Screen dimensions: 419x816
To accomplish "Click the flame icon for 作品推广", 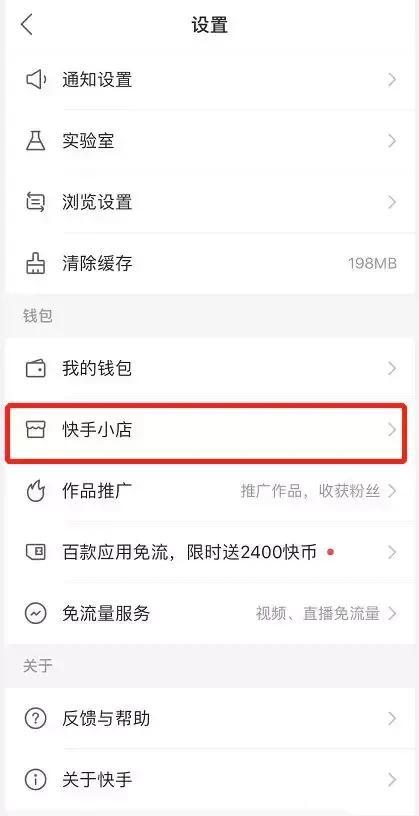I will click(36, 491).
